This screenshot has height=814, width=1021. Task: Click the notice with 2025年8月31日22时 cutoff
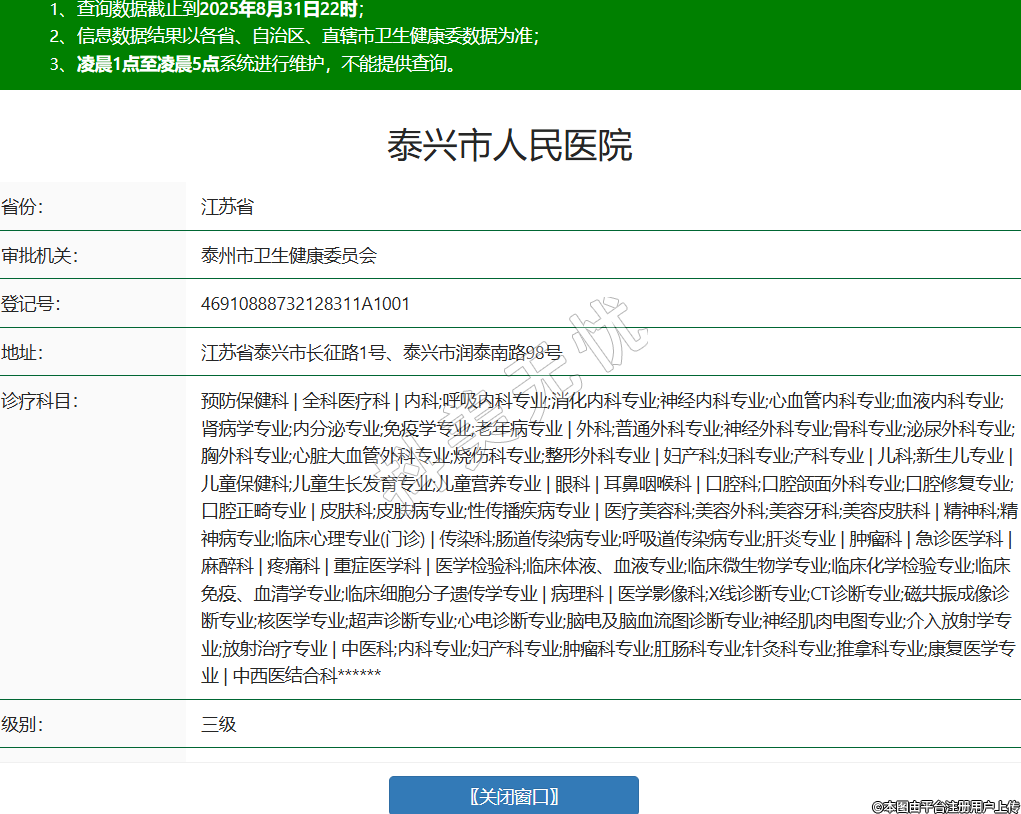(207, 10)
